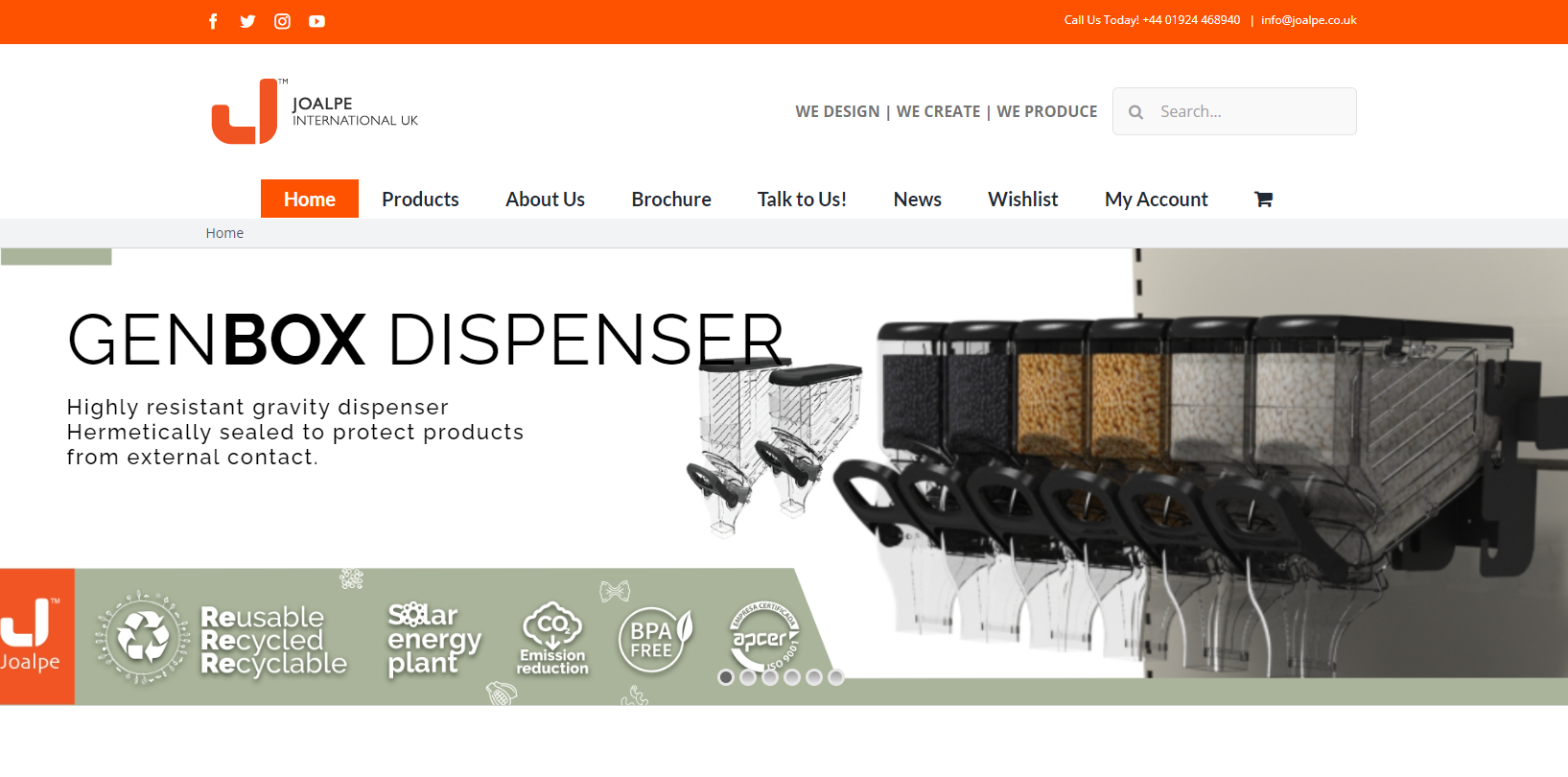This screenshot has height=777, width=1568.
Task: Open the Wishlist page
Action: coord(1022,200)
